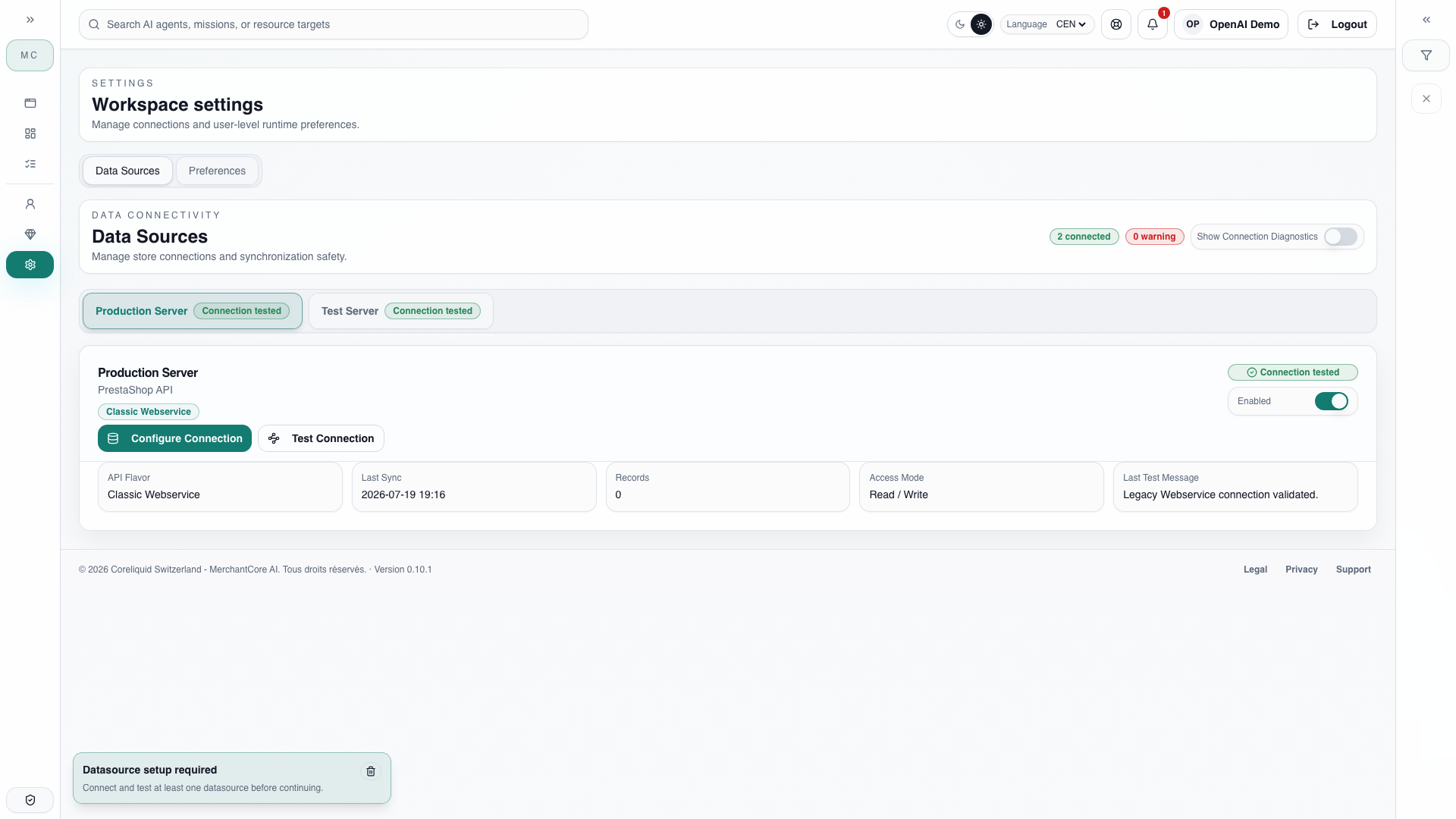The height and width of the screenshot is (819, 1456).
Task: Open the checklist tasks sidebar icon
Action: click(30, 164)
